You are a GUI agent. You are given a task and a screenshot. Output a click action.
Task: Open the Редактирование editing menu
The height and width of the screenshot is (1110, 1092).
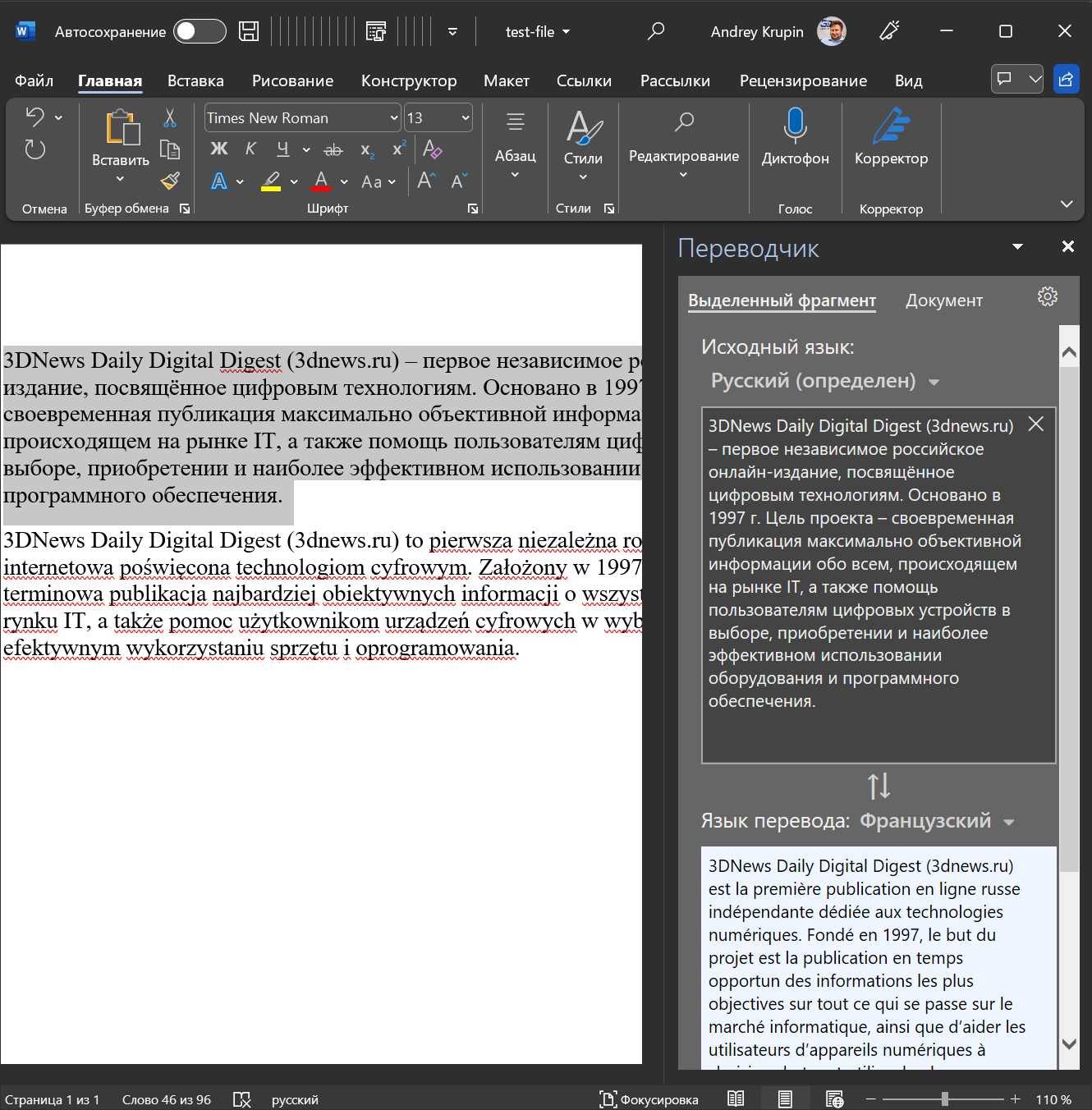(x=684, y=145)
